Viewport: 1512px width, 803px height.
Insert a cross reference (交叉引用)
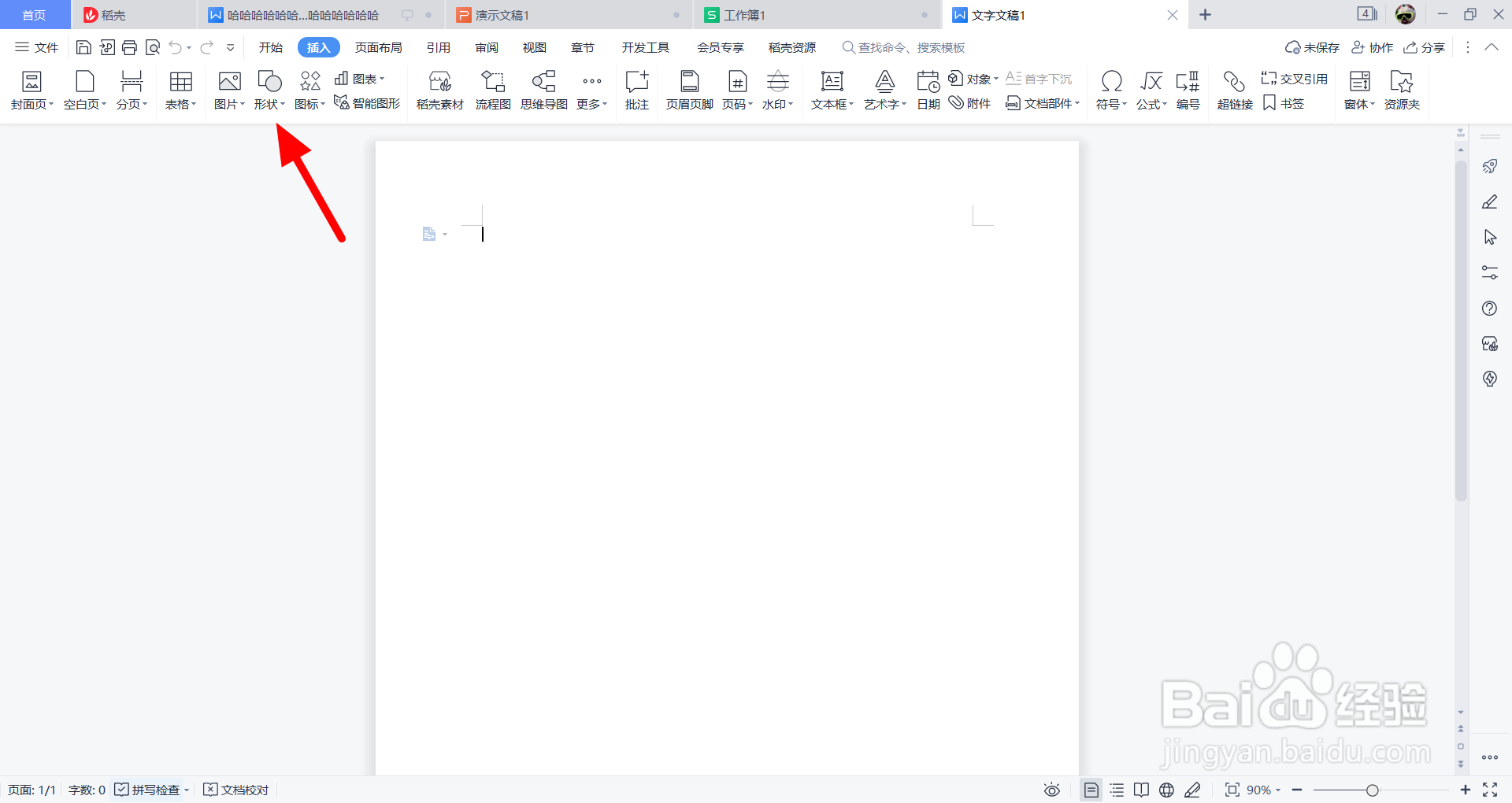click(x=1294, y=79)
